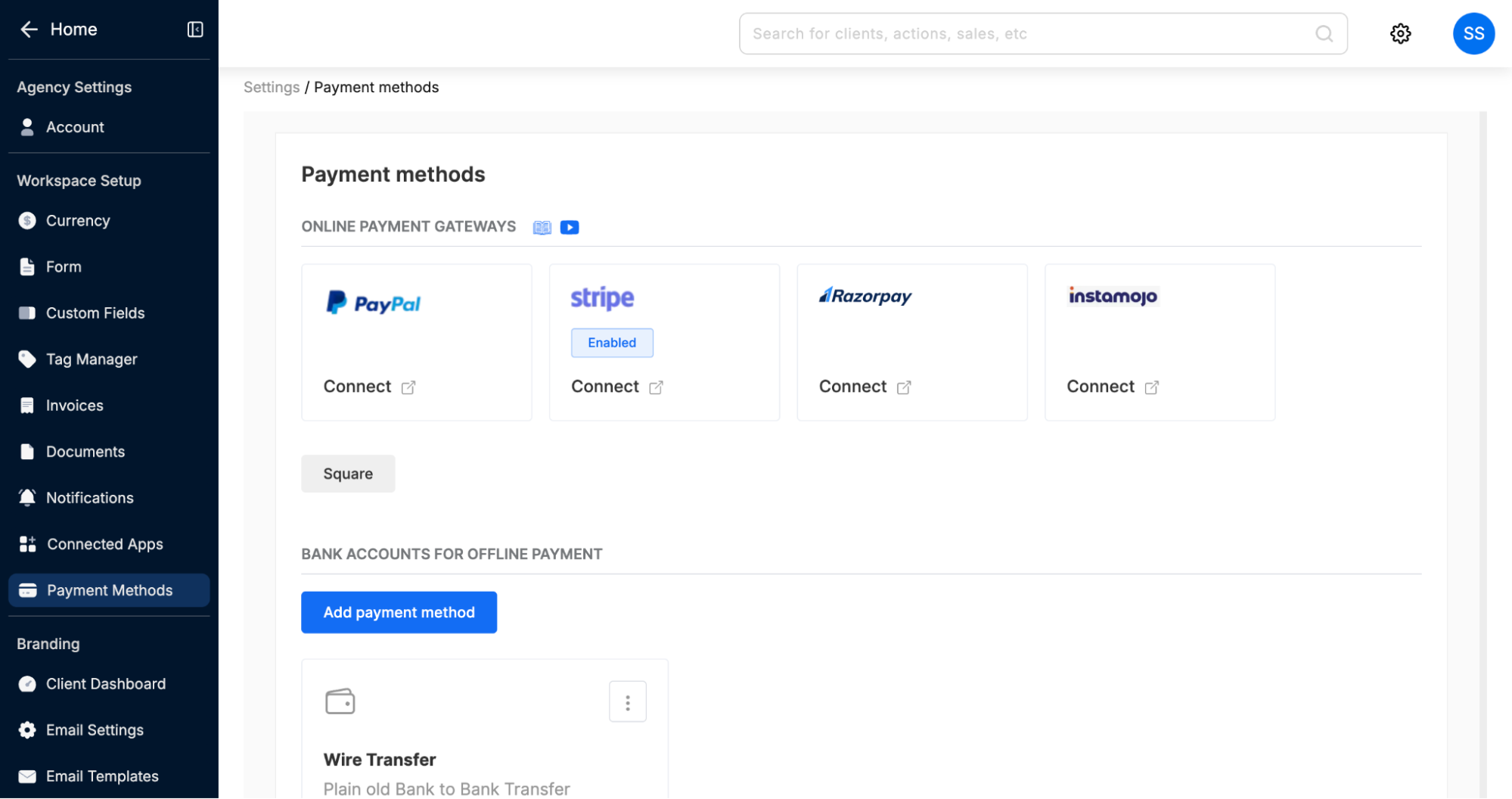Click the Agency Settings section heading
This screenshot has height=799, width=1512.
pyautogui.click(x=74, y=88)
